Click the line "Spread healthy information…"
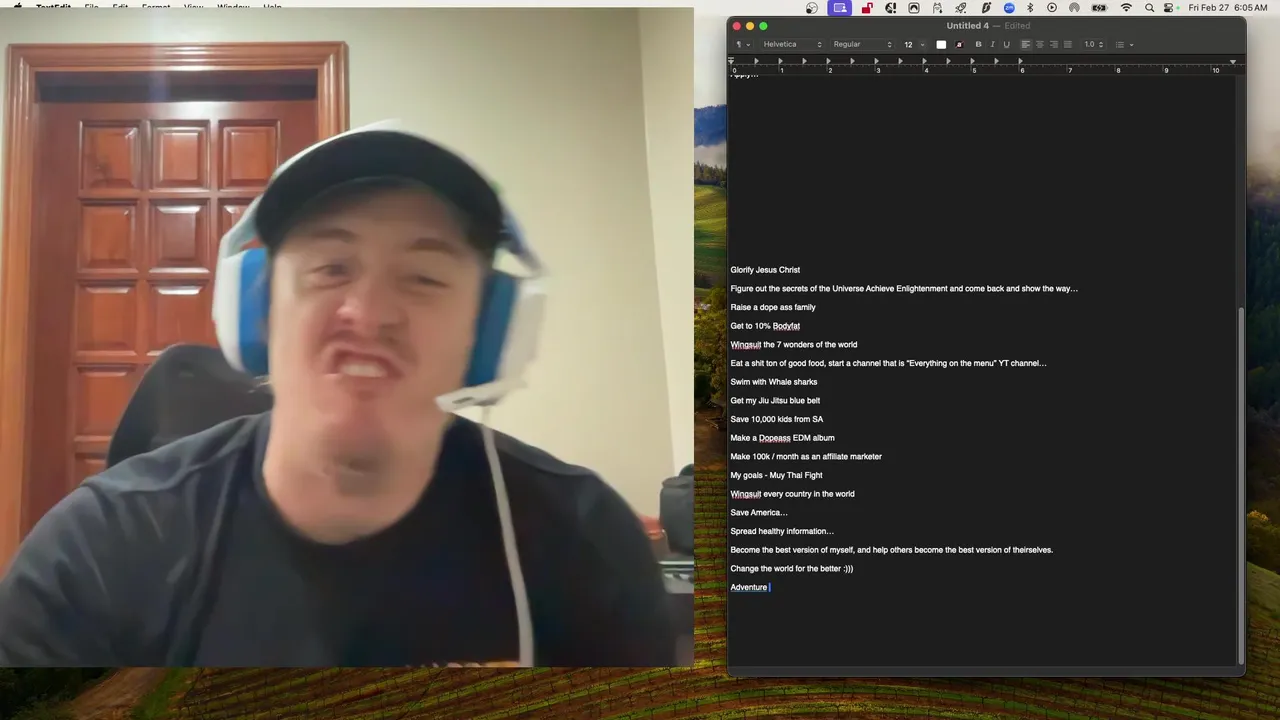The height and width of the screenshot is (720, 1280). (782, 531)
